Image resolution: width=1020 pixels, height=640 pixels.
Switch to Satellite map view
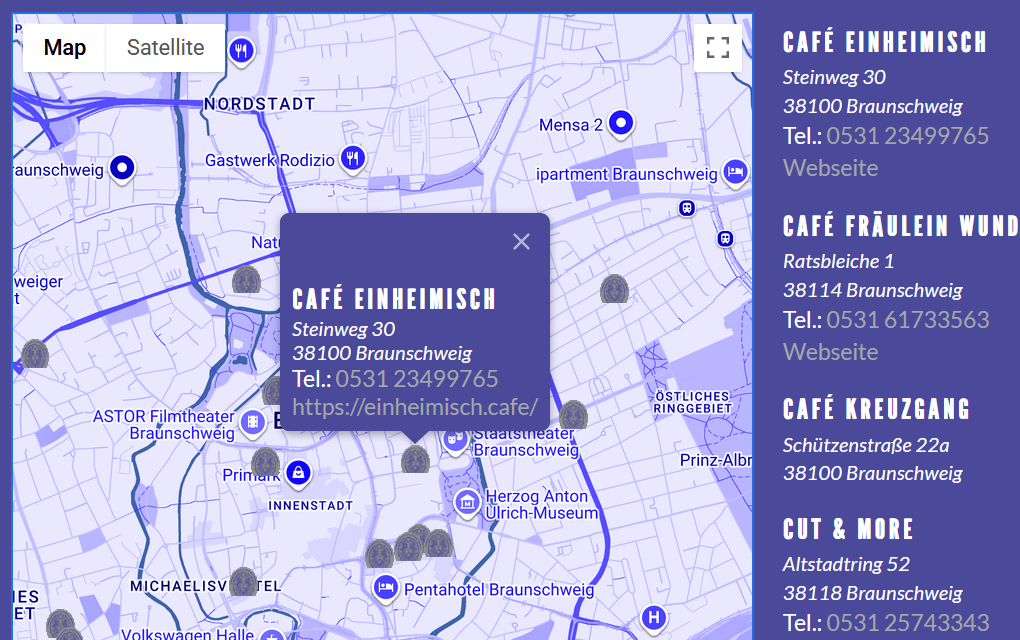coord(165,47)
